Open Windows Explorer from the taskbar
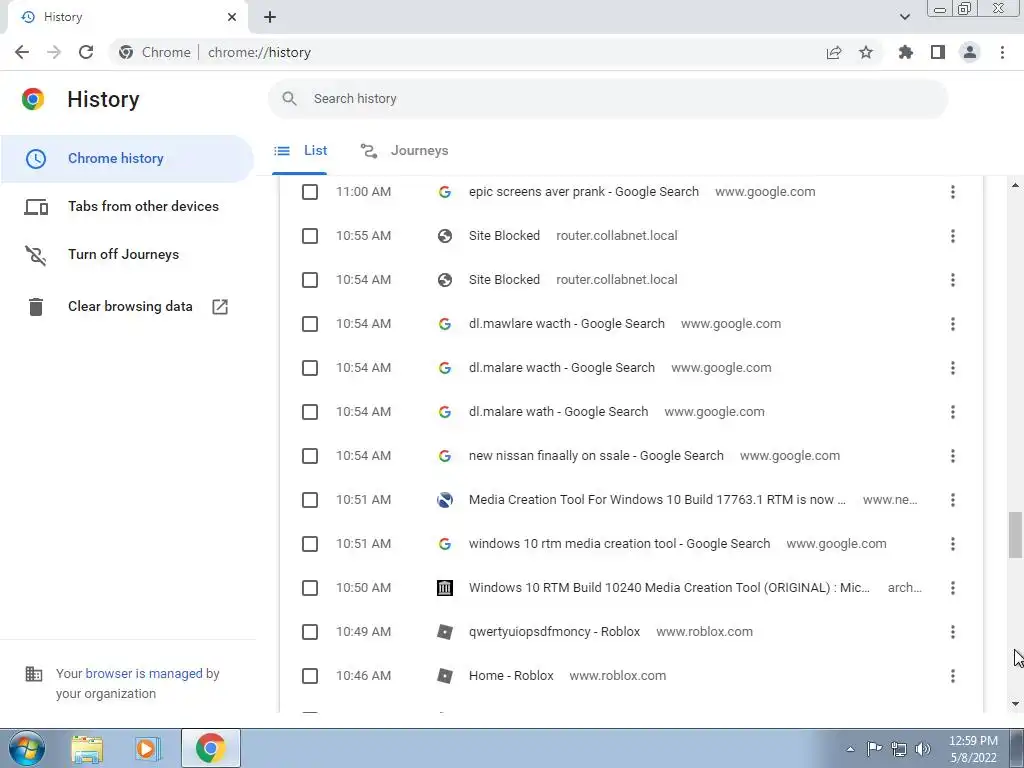Viewport: 1024px width, 768px height. click(x=87, y=748)
